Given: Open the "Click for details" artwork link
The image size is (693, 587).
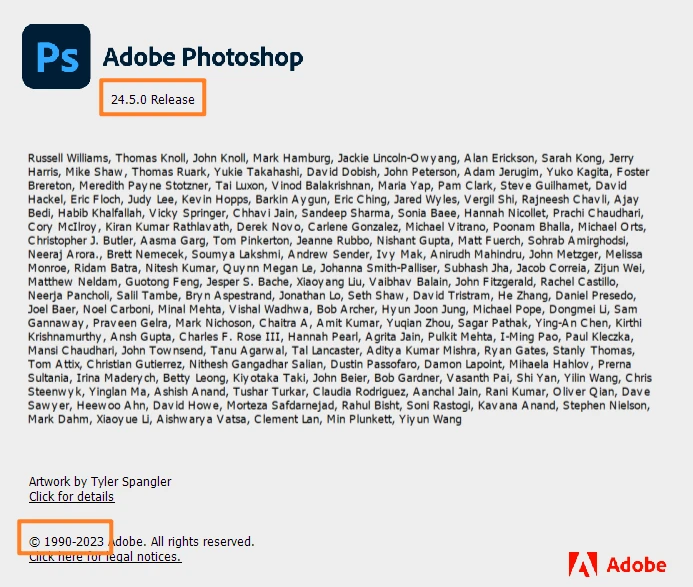Looking at the screenshot, I should click(71, 497).
